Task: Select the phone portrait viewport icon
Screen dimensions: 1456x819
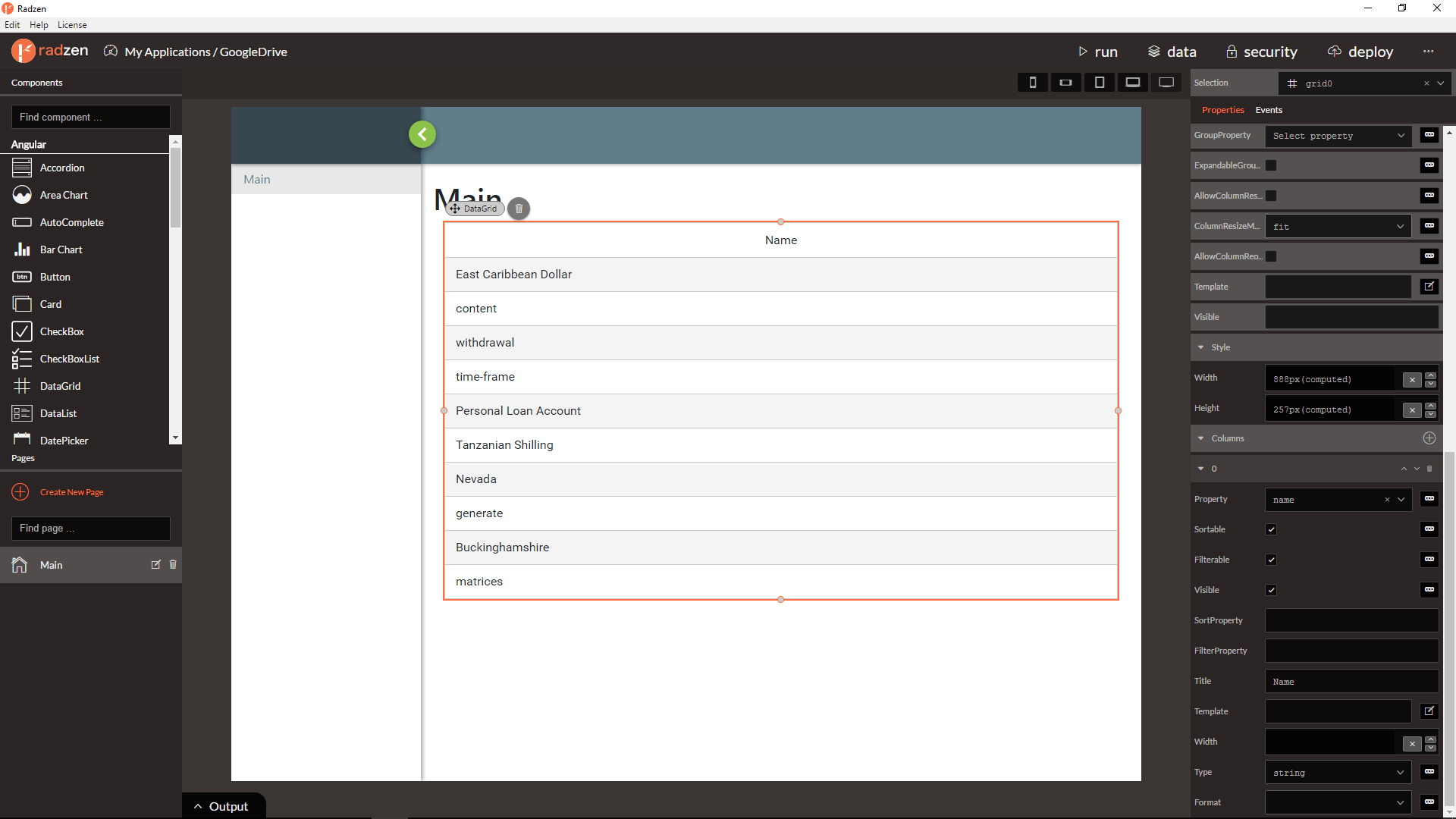Action: tap(1032, 83)
